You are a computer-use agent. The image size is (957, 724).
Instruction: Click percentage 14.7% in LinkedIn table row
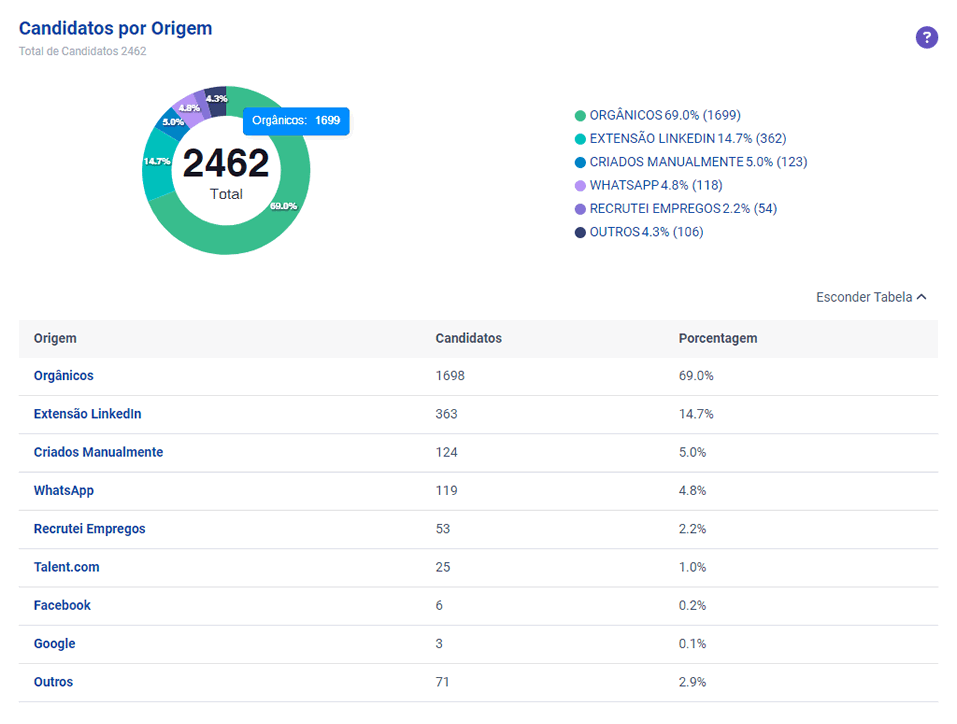tap(696, 414)
